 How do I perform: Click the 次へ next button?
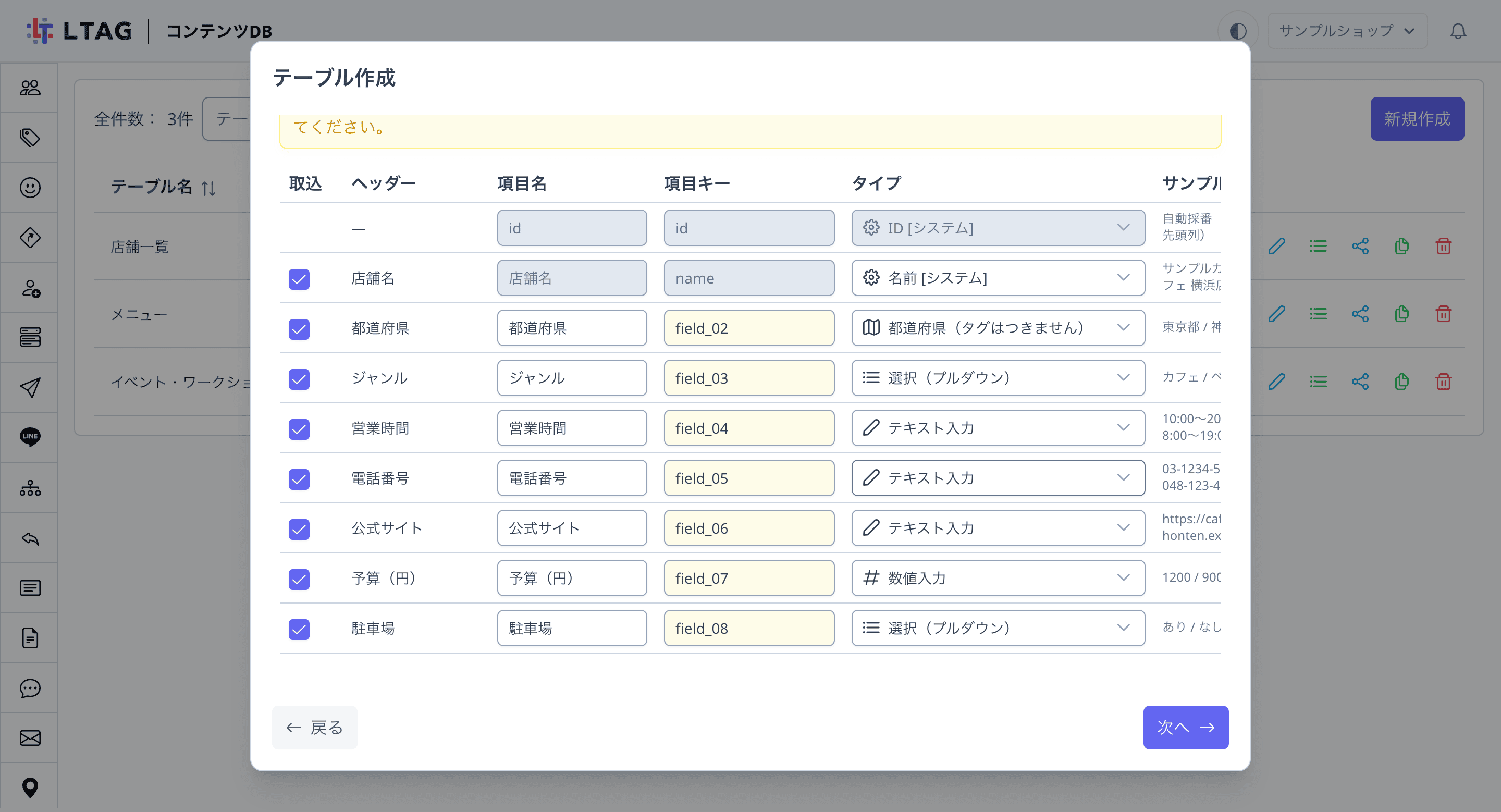pos(1185,728)
